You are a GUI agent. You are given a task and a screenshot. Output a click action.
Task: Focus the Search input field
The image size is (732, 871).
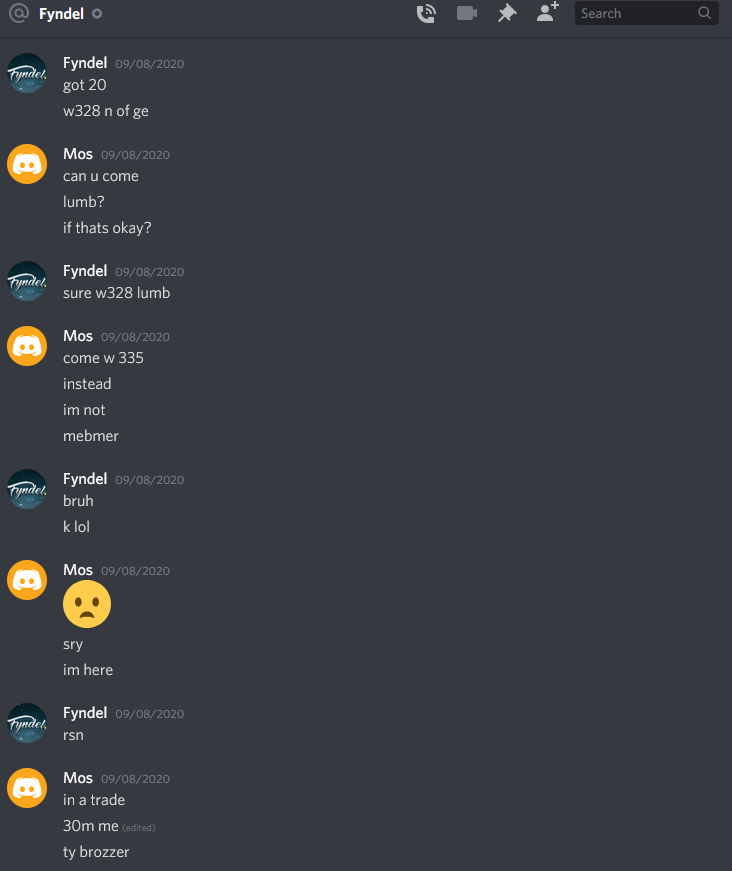(646, 13)
